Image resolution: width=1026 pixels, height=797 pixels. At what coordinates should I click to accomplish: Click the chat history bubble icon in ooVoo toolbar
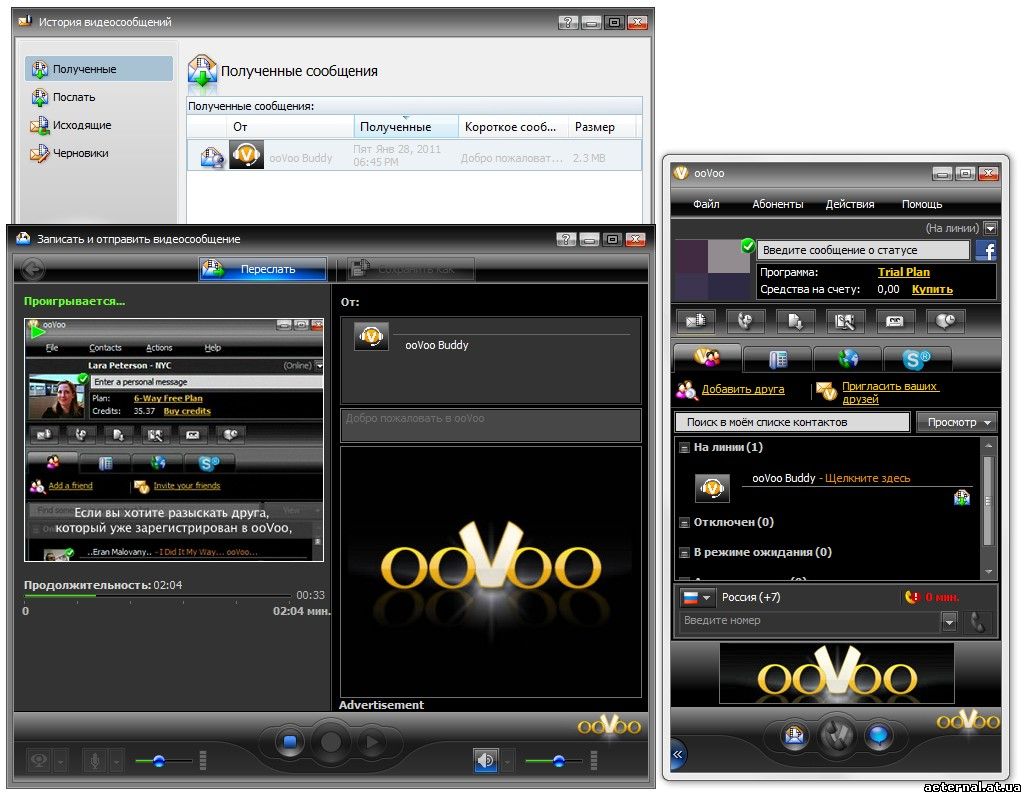tap(945, 321)
